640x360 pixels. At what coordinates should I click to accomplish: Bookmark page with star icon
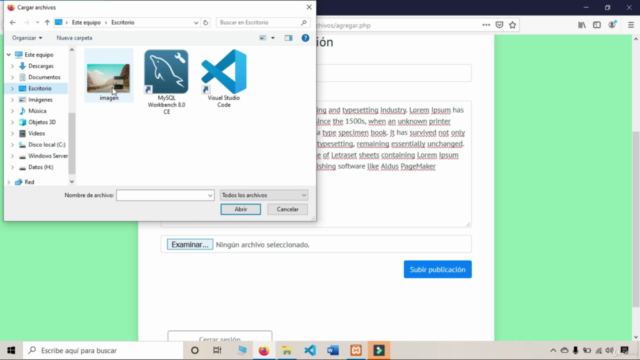point(513,25)
